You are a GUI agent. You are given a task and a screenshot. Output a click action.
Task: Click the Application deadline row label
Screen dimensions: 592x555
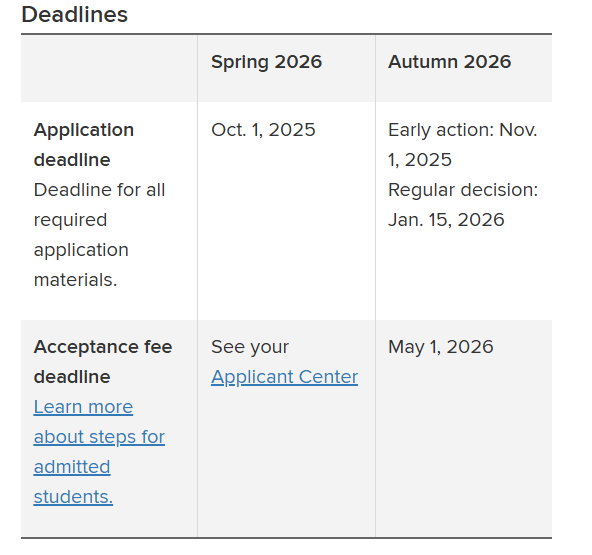point(84,145)
